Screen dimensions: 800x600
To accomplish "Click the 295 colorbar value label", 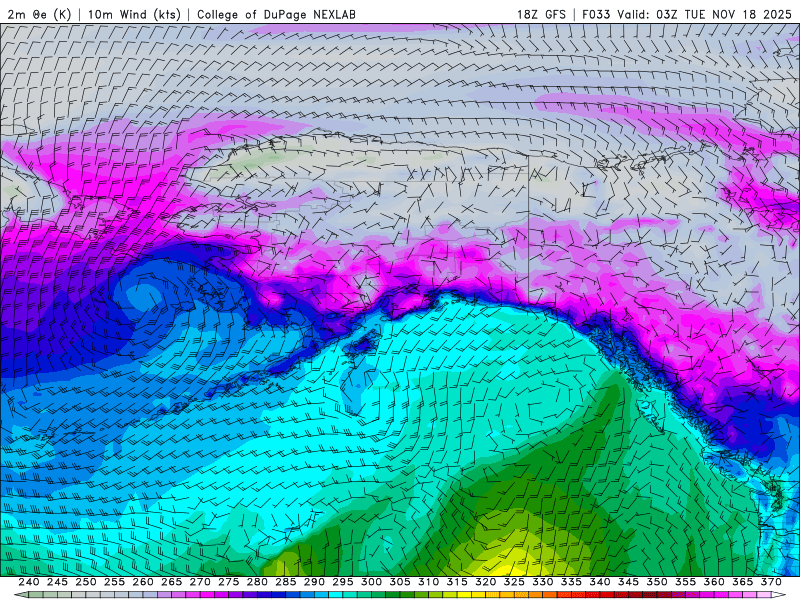I will tap(343, 582).
